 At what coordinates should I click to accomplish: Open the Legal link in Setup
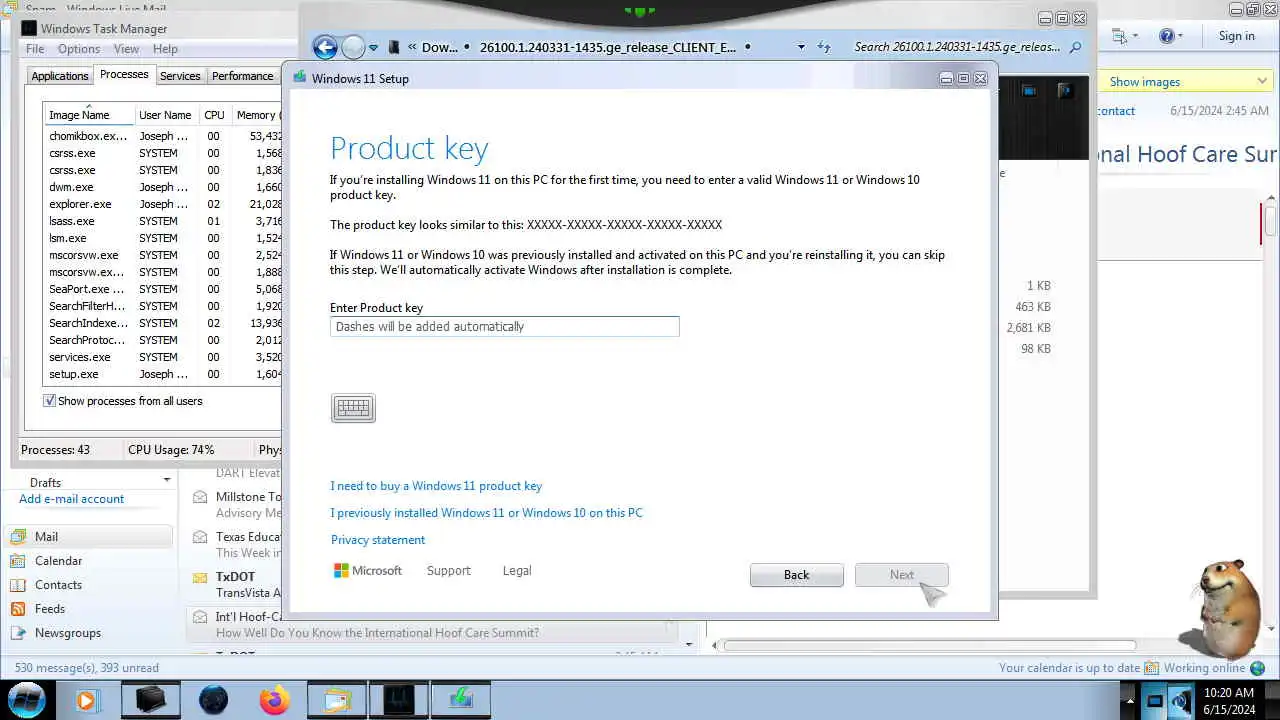point(517,571)
